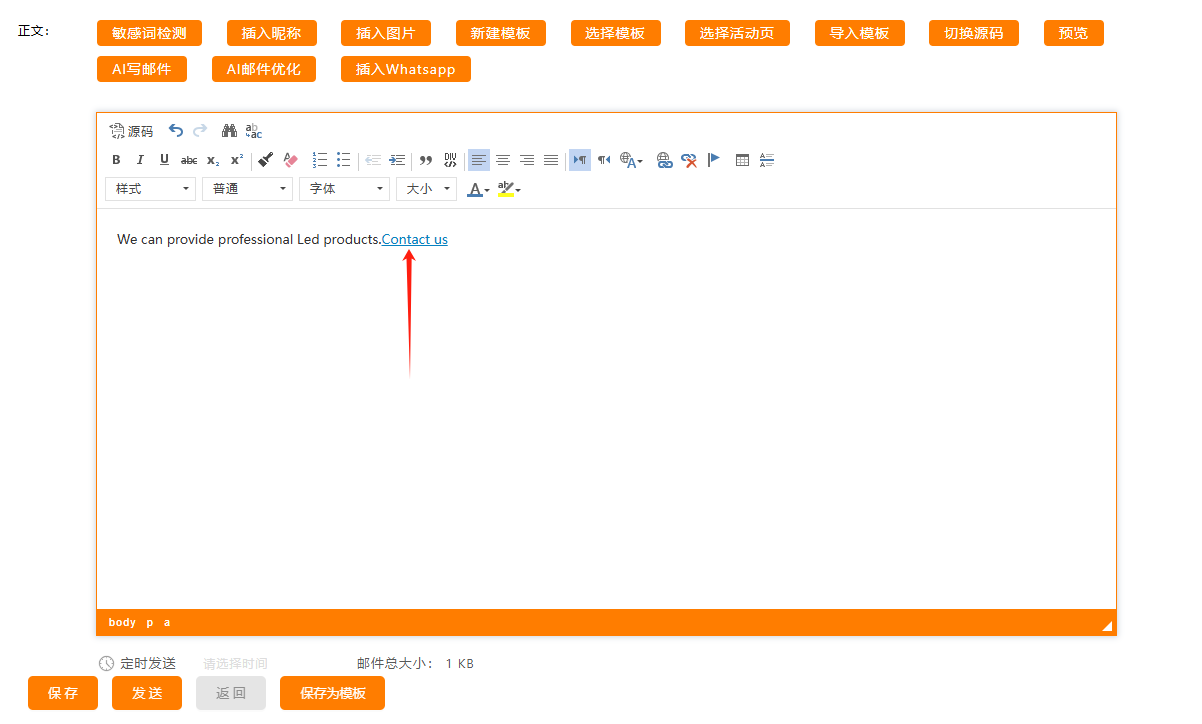Screen dimensions: 1202x724
Task: Click the 导入模板 button
Action: (x=859, y=33)
